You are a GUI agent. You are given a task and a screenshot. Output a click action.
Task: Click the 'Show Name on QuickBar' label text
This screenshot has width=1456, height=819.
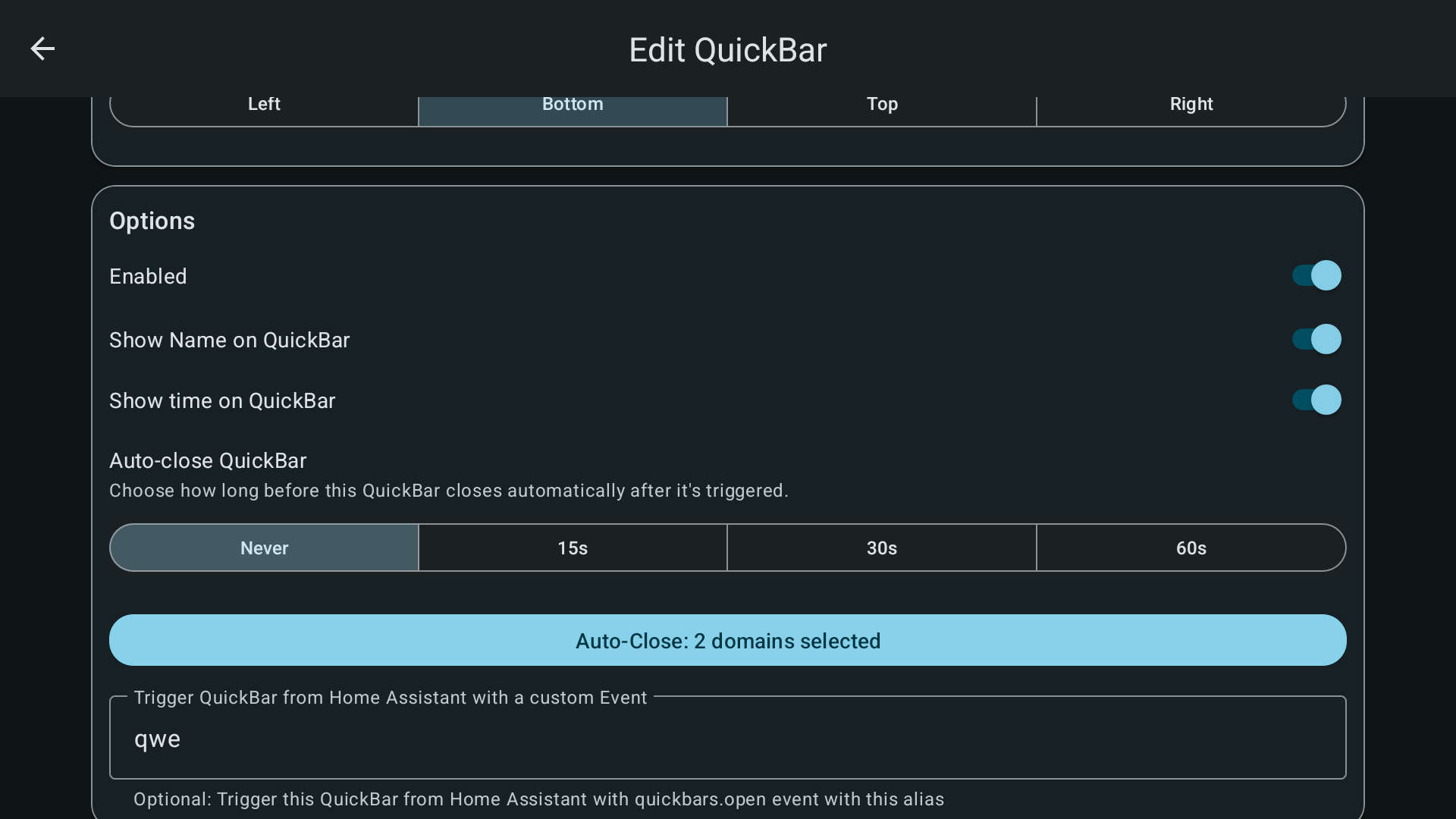(229, 340)
